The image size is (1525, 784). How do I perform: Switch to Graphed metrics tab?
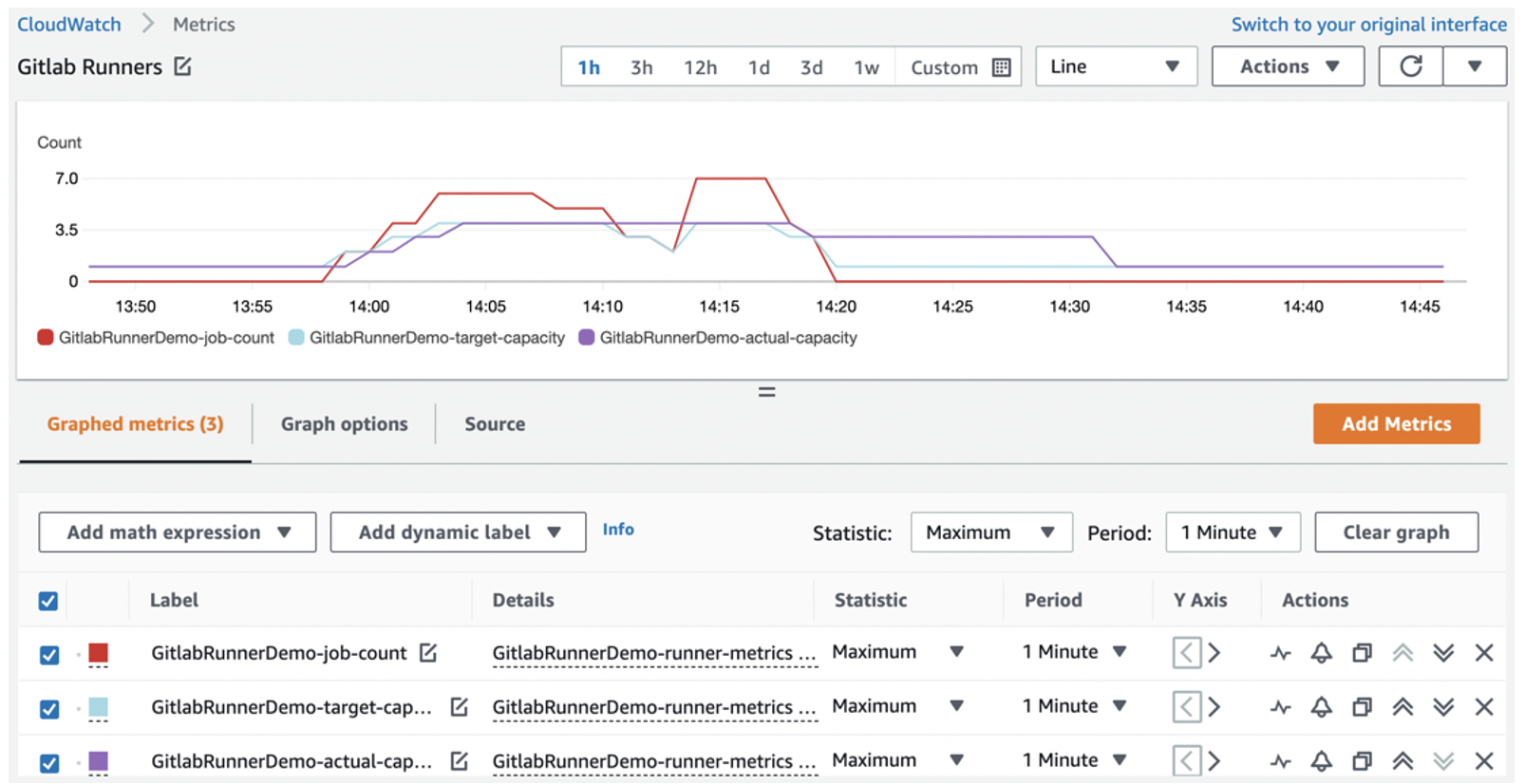click(136, 424)
